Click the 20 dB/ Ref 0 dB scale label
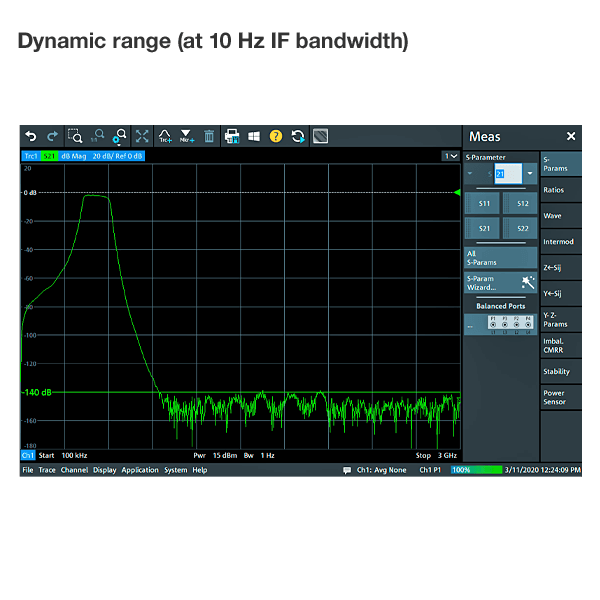This screenshot has height=600, width=600. tap(117, 156)
